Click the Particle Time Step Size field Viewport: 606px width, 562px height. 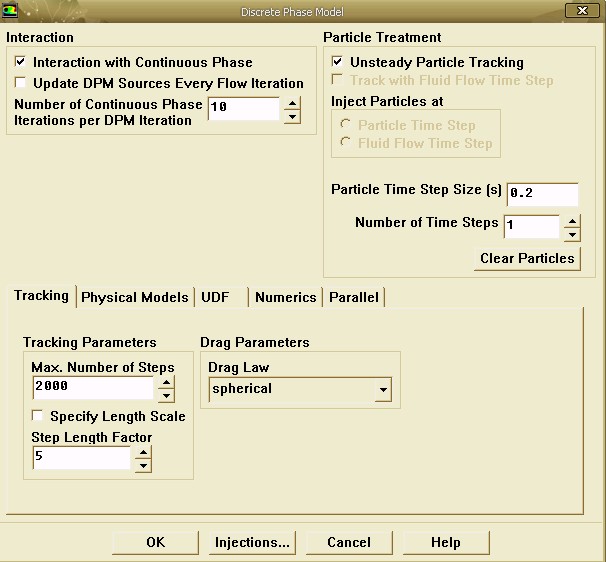(542, 194)
